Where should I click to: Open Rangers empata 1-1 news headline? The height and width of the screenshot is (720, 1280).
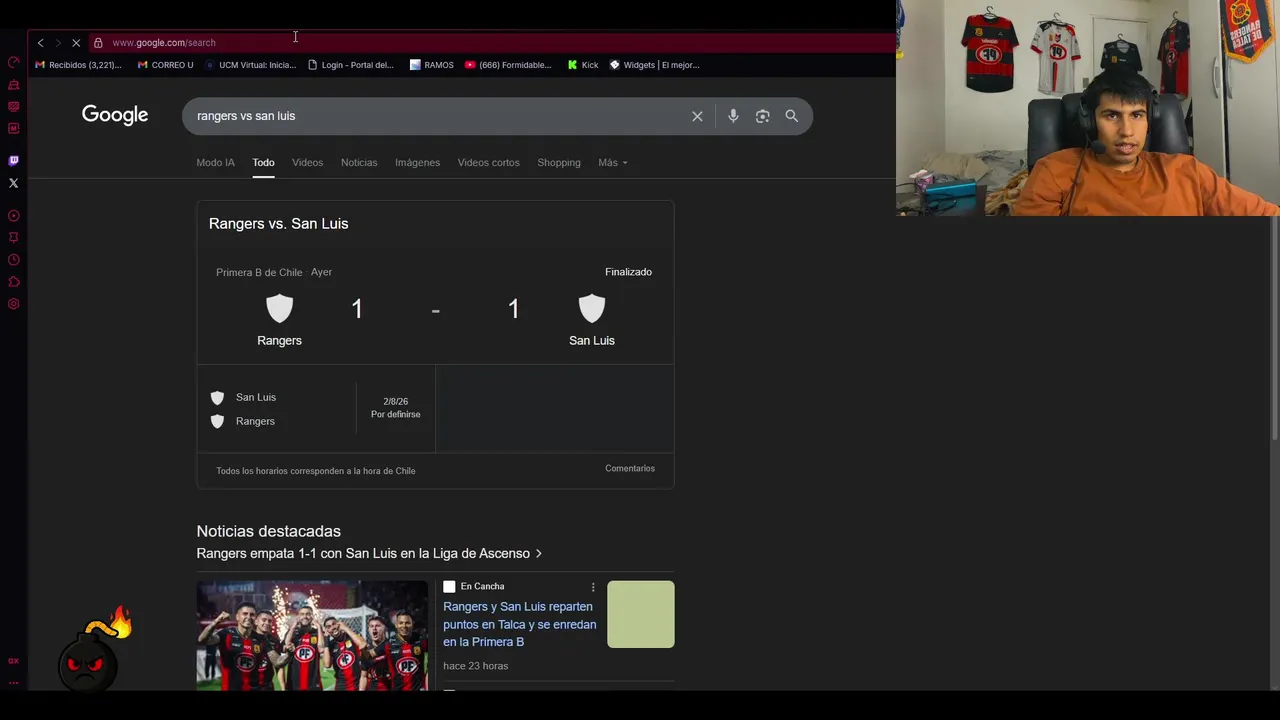click(x=369, y=553)
